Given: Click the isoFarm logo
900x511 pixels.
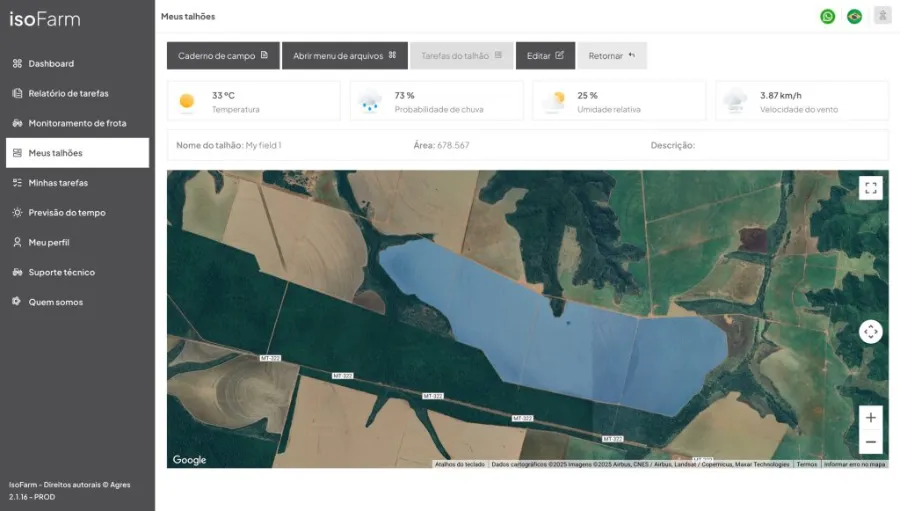Looking at the screenshot, I should [45, 20].
